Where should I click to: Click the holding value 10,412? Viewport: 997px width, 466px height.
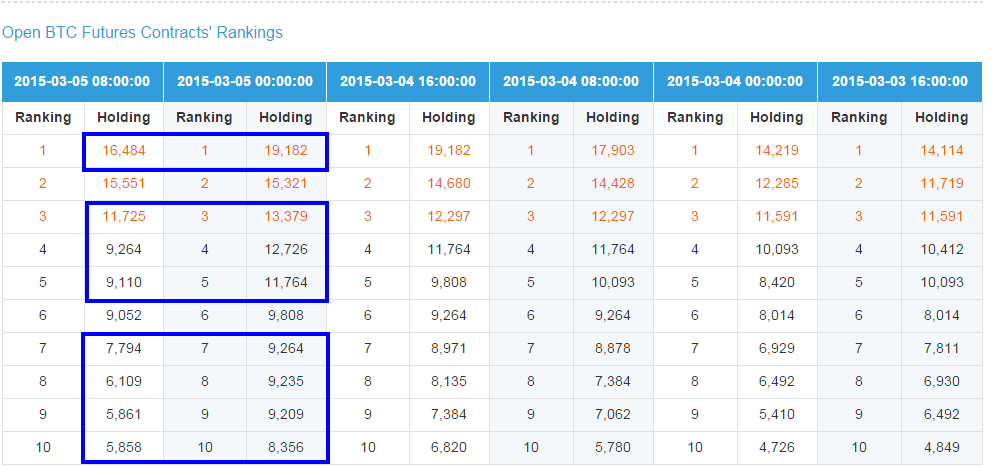pyautogui.click(x=942, y=250)
